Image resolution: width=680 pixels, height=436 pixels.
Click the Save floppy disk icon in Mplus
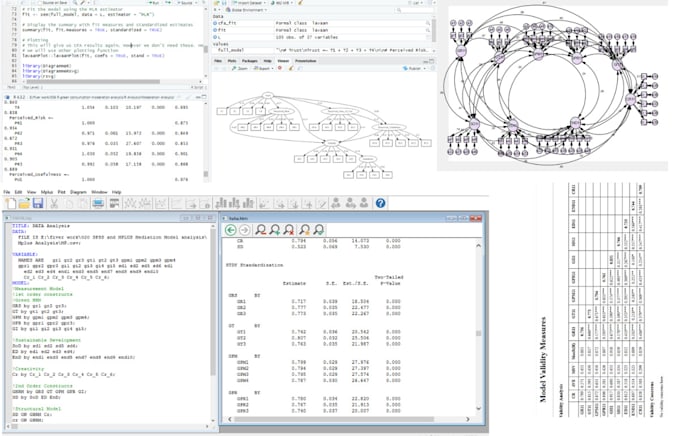tap(38, 203)
